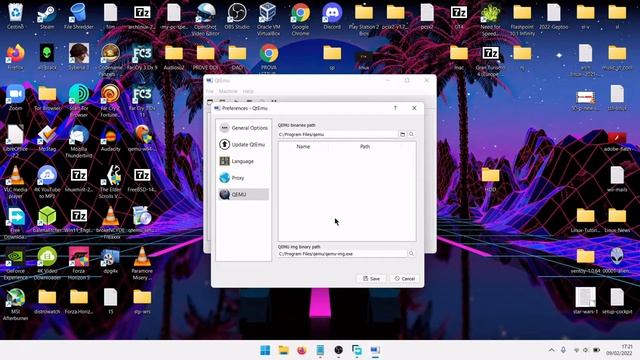640x360 pixels.
Task: Select Mozilla Thunderbird desktop shortcut
Action: tap(78, 142)
